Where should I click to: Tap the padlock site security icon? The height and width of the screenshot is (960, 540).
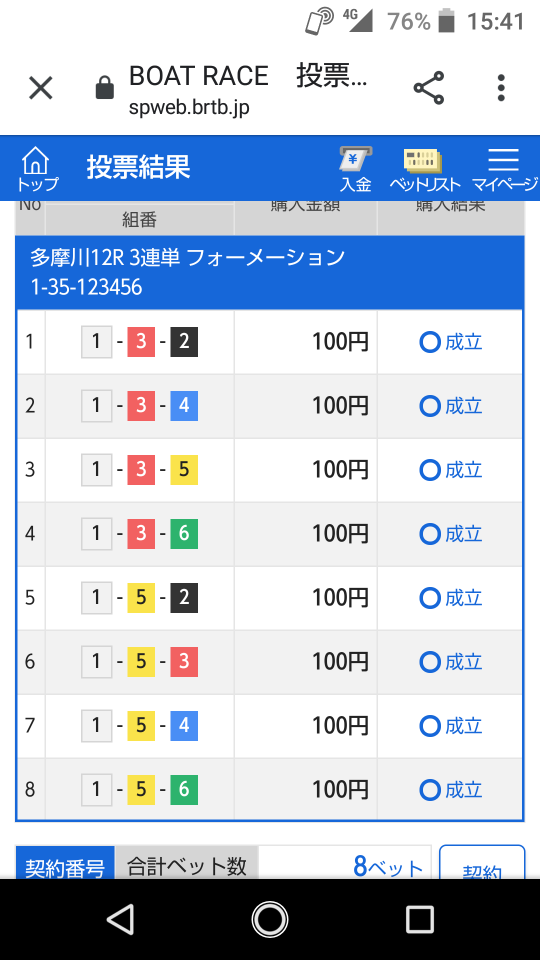pyautogui.click(x=105, y=89)
